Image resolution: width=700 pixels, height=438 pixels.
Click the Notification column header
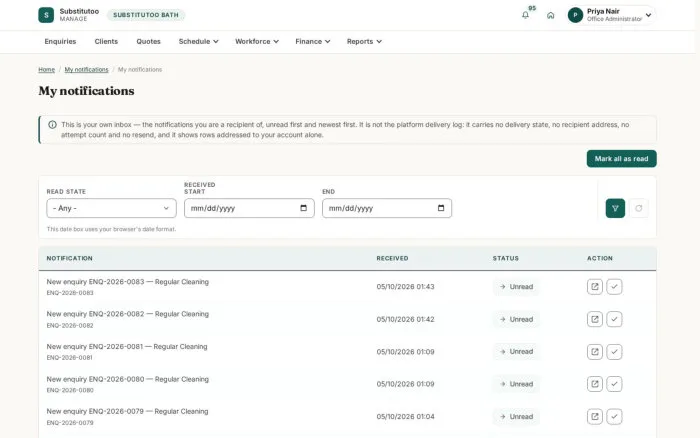70,259
